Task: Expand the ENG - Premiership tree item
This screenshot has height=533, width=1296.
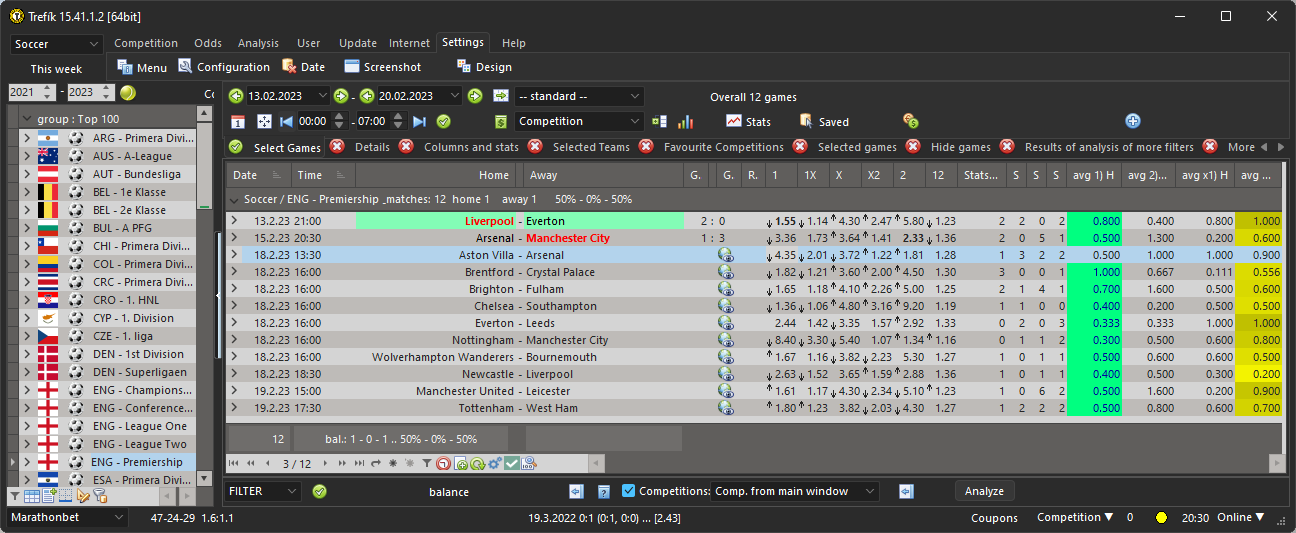Action: pyautogui.click(x=27, y=462)
